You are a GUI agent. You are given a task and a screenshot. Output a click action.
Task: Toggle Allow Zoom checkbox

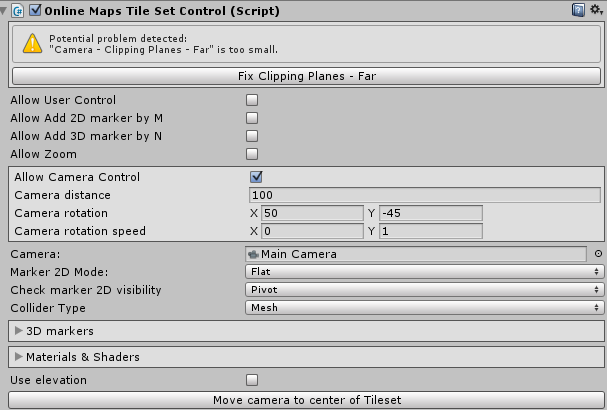[x=252, y=154]
